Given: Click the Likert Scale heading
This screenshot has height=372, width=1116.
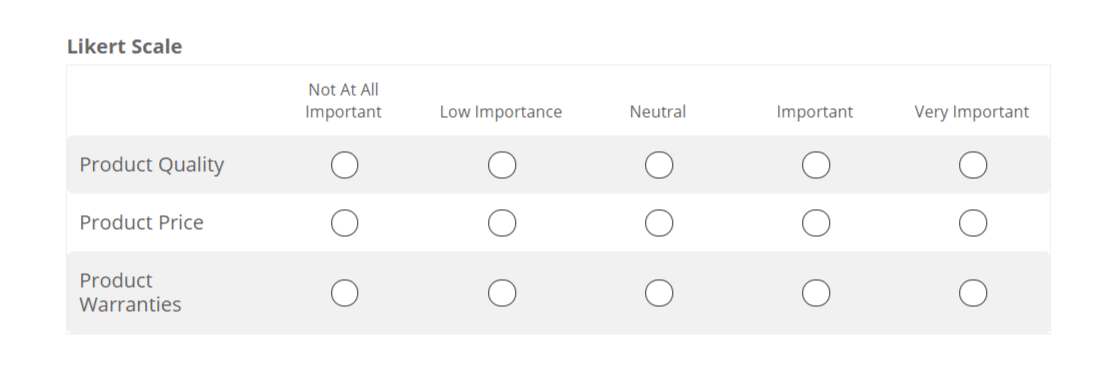Looking at the screenshot, I should [x=125, y=46].
